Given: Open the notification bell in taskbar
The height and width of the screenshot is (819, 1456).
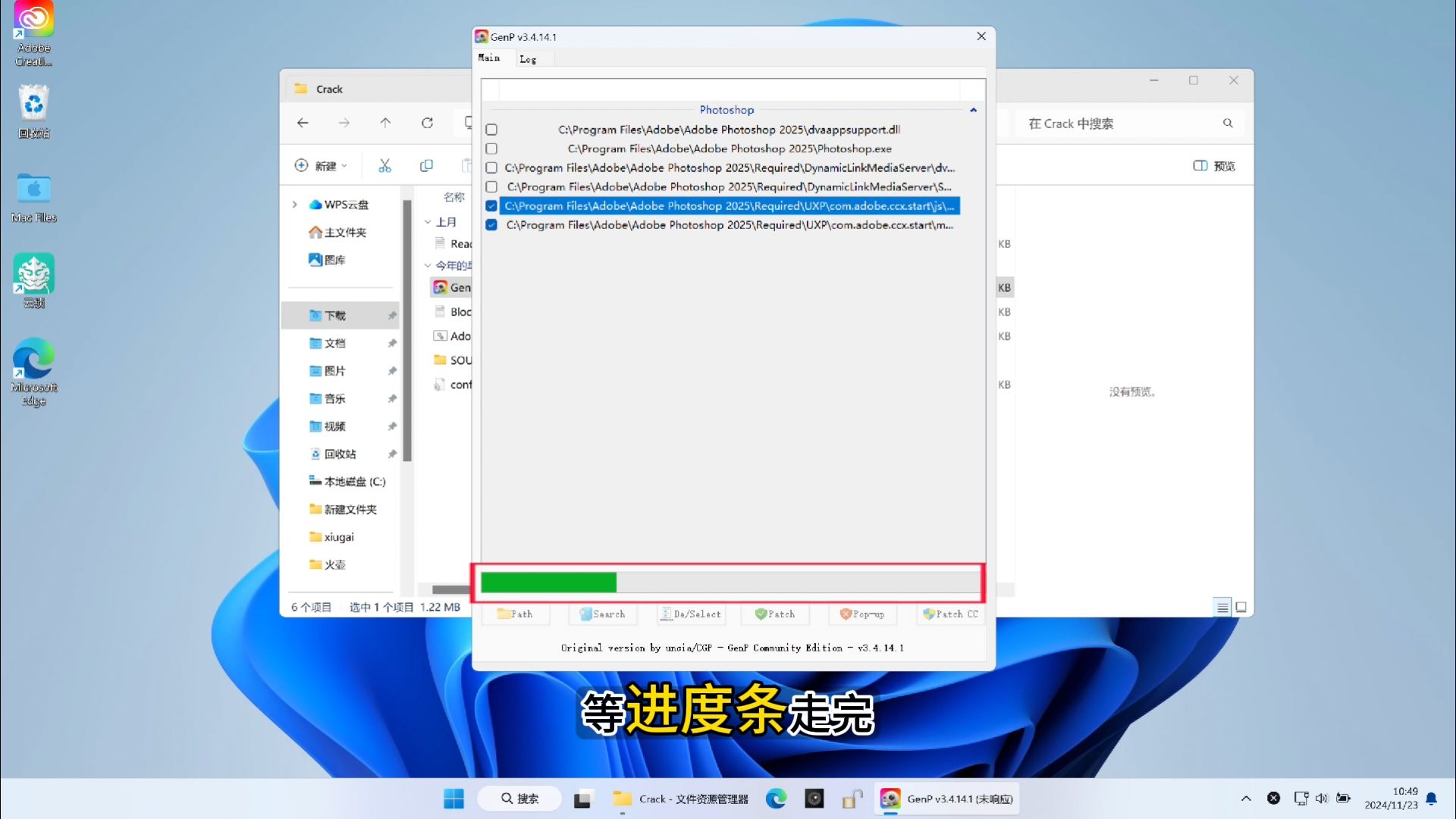Looking at the screenshot, I should 1431,799.
